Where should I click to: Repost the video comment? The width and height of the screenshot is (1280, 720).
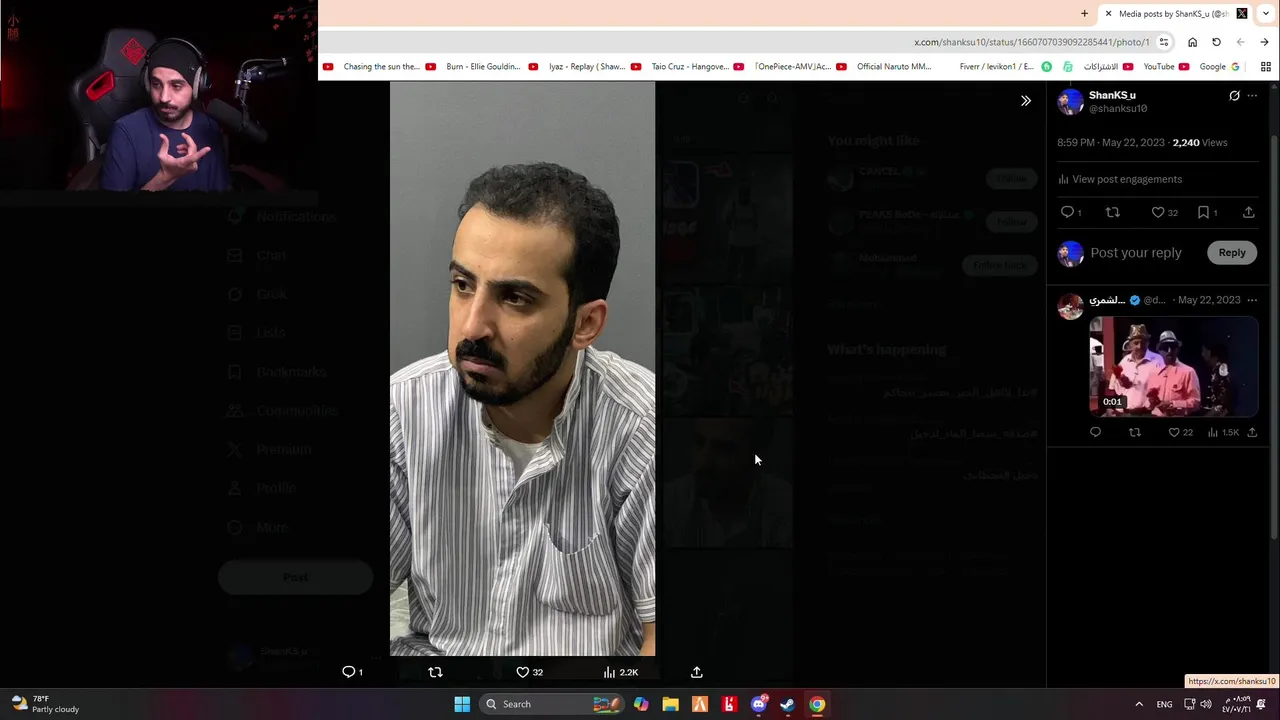click(1134, 432)
